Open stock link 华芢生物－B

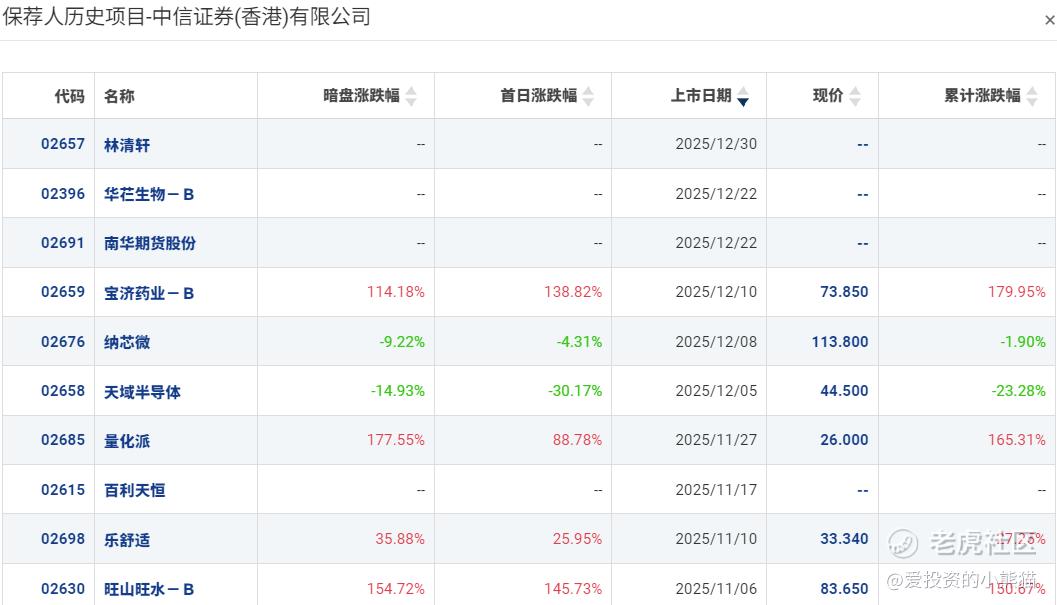149,194
